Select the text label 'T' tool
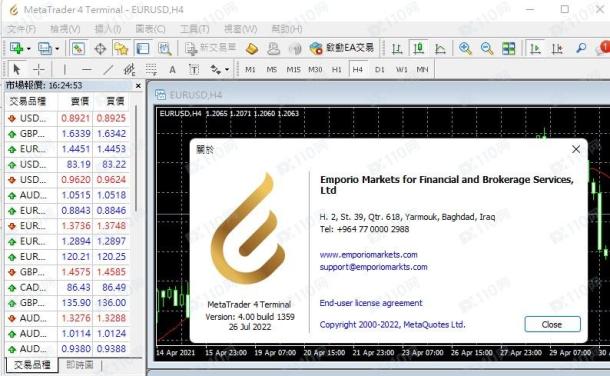The width and height of the screenshot is (610, 376). pos(194,70)
